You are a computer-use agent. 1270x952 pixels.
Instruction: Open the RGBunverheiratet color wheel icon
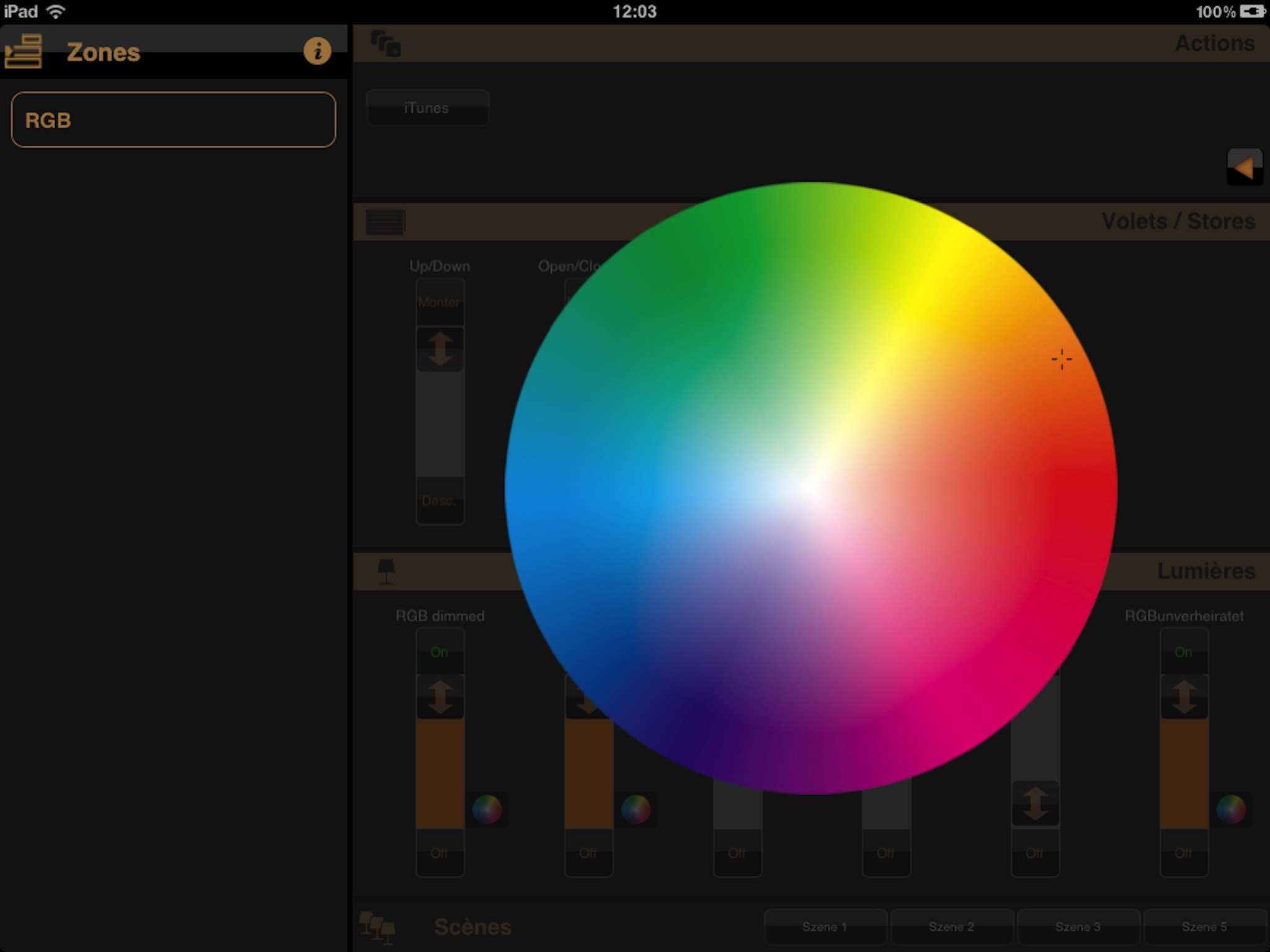[x=1231, y=809]
